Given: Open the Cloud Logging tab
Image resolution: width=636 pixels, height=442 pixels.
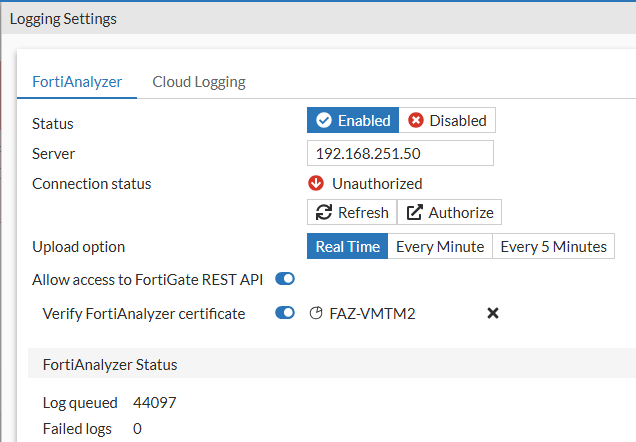Looking at the screenshot, I should (199, 82).
